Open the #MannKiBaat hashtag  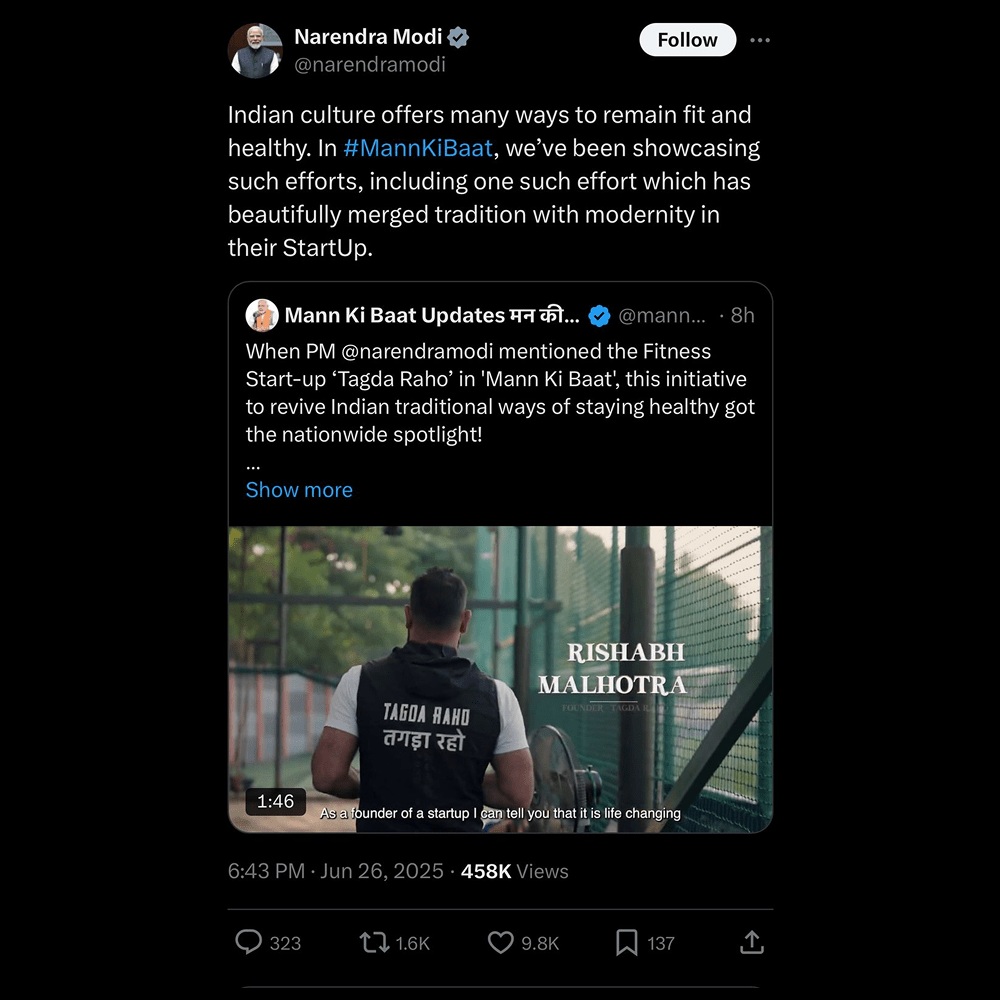pyautogui.click(x=418, y=148)
